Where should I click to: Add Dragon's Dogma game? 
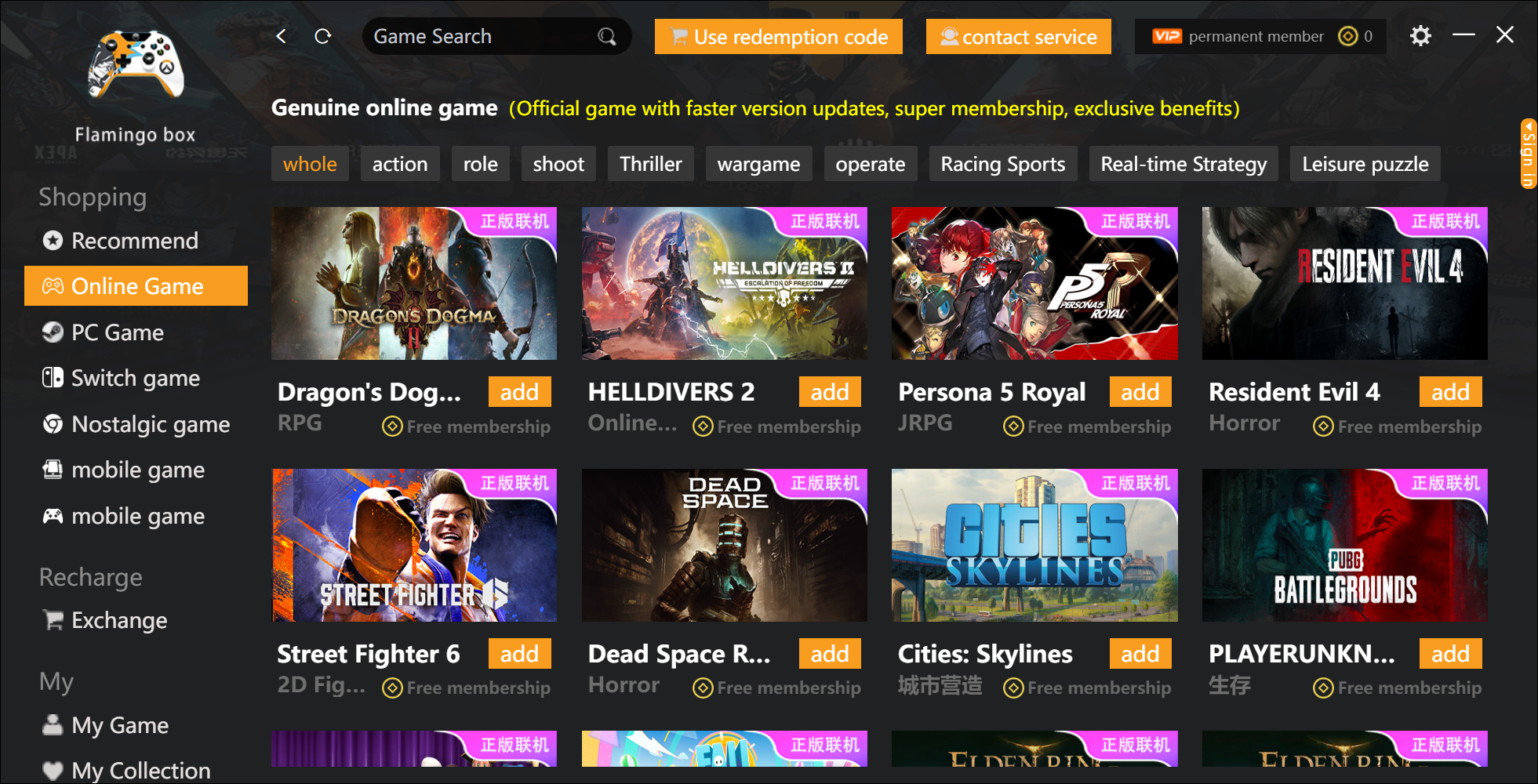(x=520, y=392)
